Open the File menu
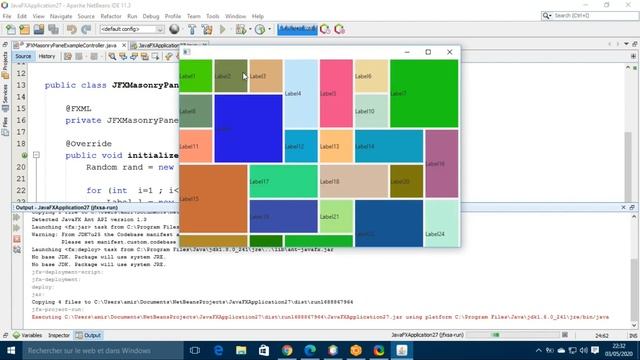This screenshot has height=360, width=640. pyautogui.click(x=7, y=16)
